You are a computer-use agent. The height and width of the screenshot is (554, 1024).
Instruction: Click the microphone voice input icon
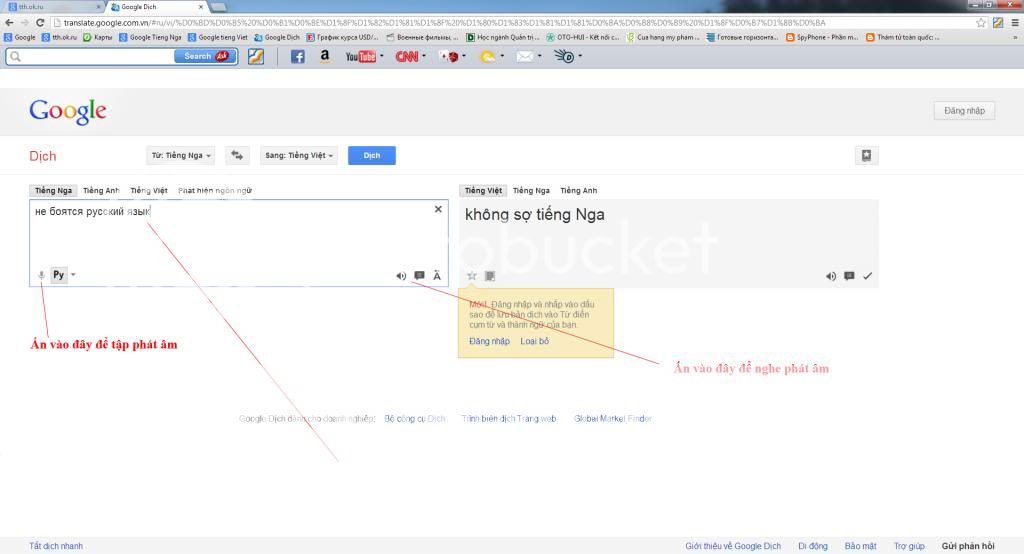pos(41,275)
